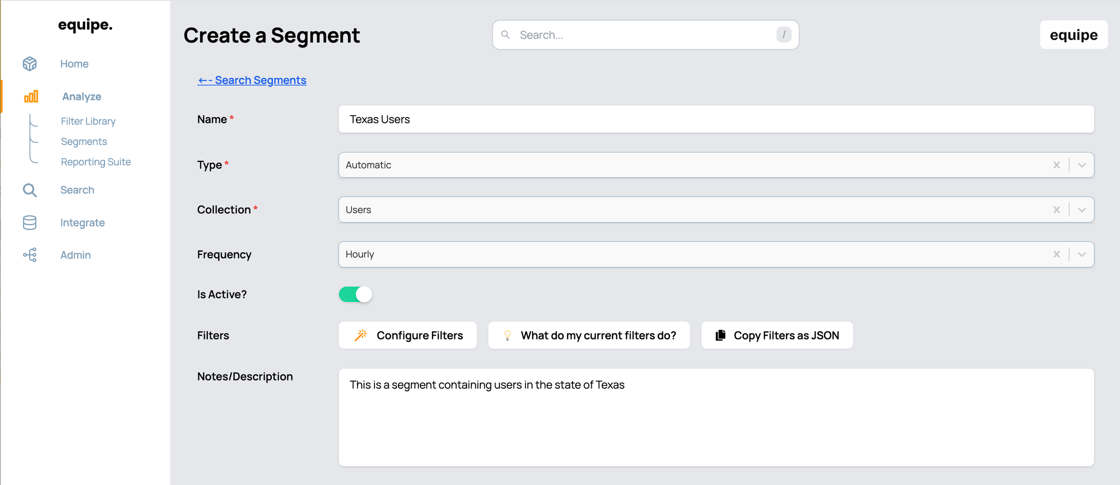Open Segments submenu item
Image resolution: width=1120 pixels, height=485 pixels.
pyautogui.click(x=84, y=141)
